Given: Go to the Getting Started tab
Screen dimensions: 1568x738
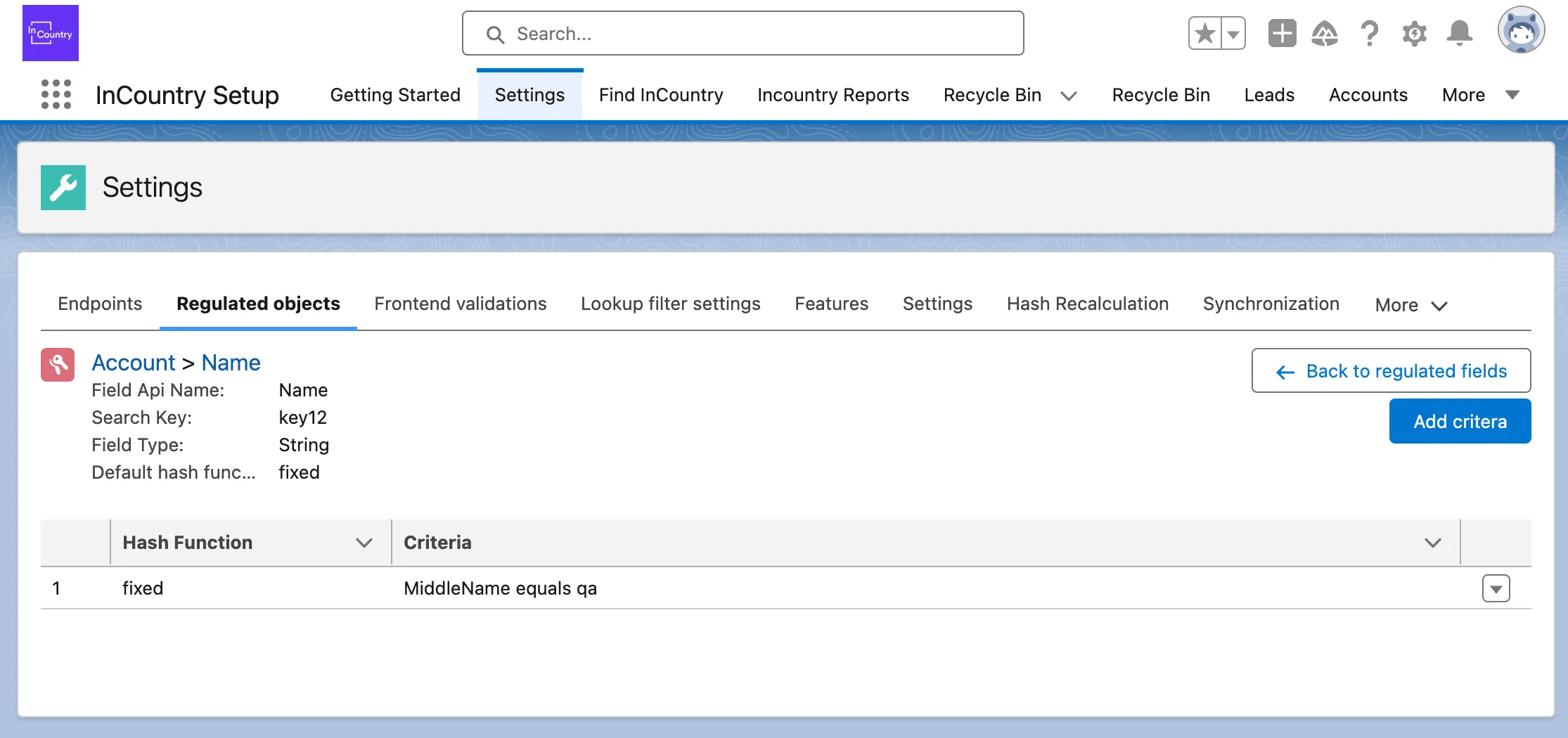Looking at the screenshot, I should click(395, 95).
